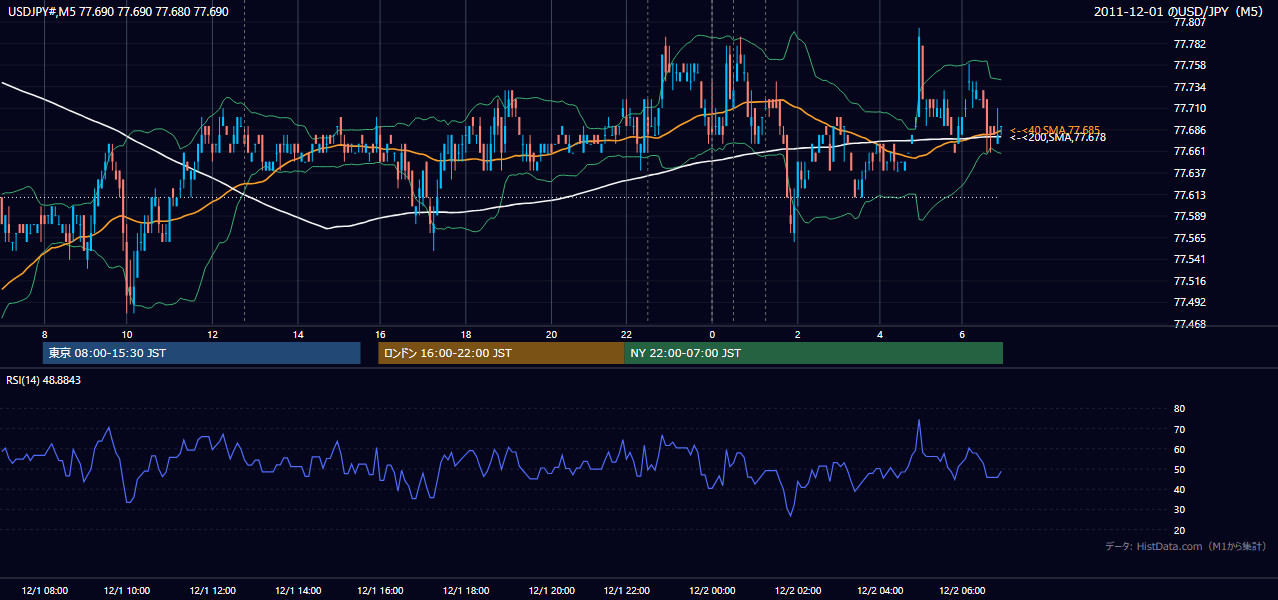
Task: Click RSI scale level 70
Action: click(x=1180, y=429)
